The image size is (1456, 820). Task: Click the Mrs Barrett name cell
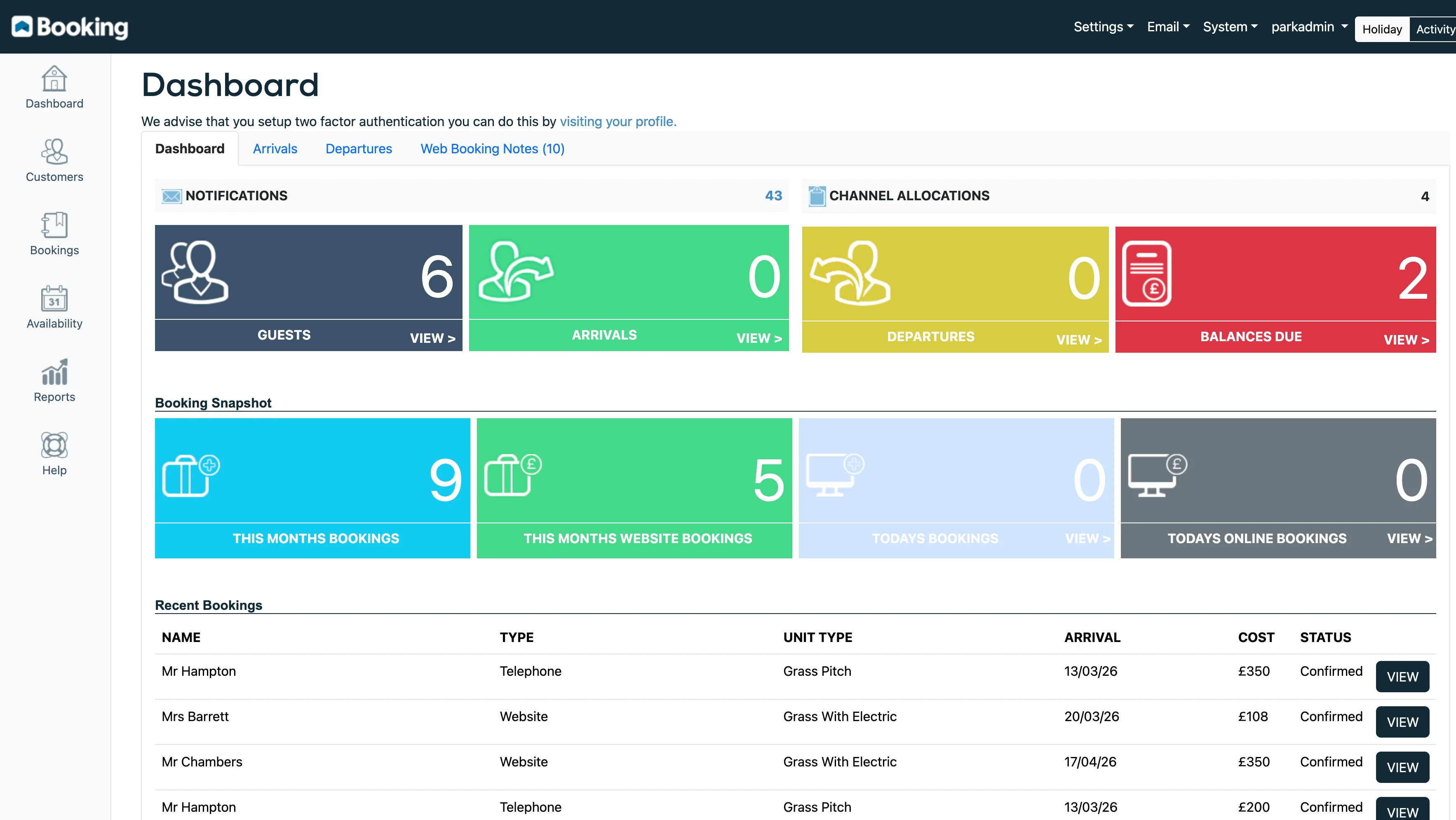[x=195, y=717]
